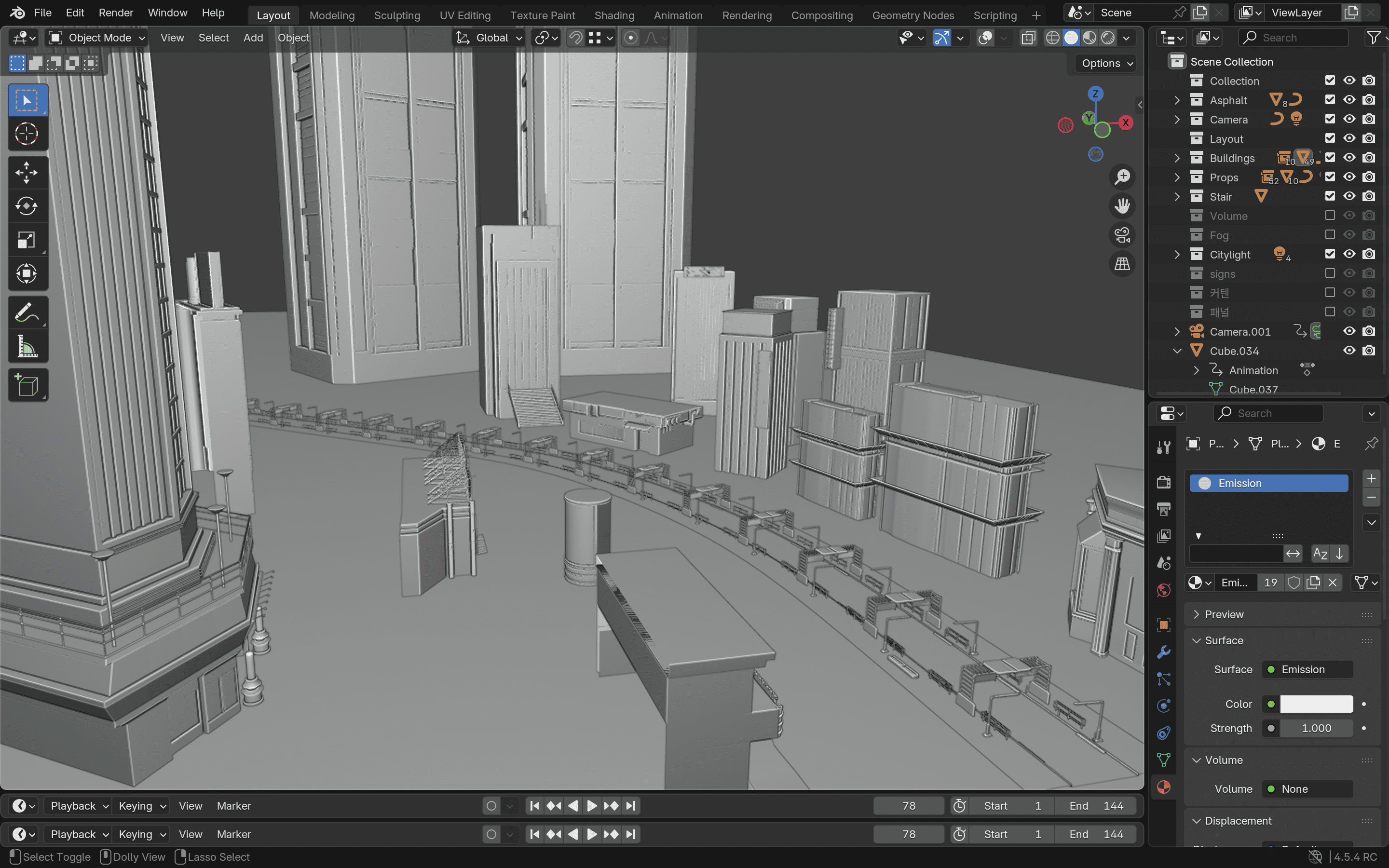
Task: Click the viewport Options button
Action: click(x=1105, y=63)
